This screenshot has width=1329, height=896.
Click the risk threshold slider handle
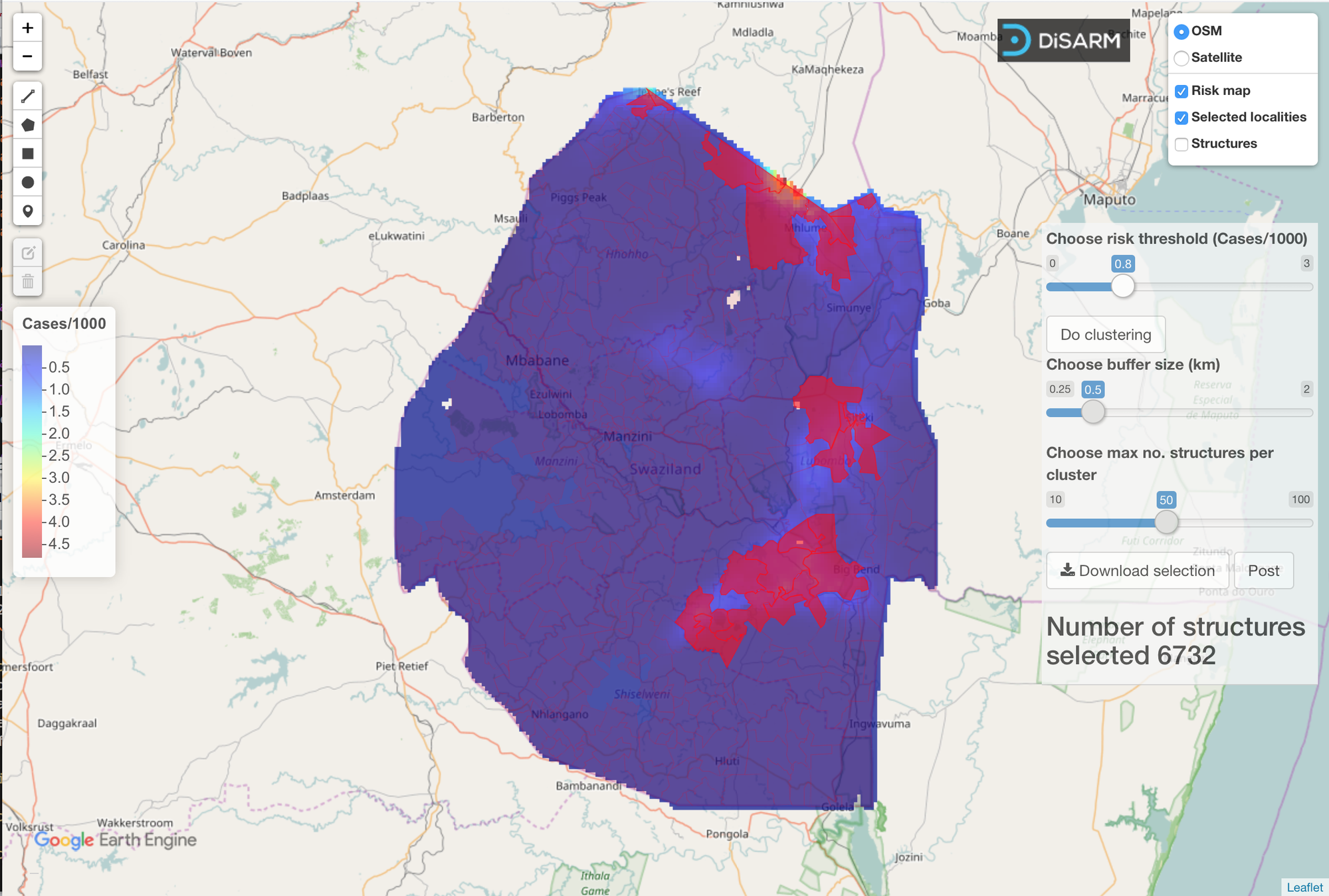coord(1123,286)
